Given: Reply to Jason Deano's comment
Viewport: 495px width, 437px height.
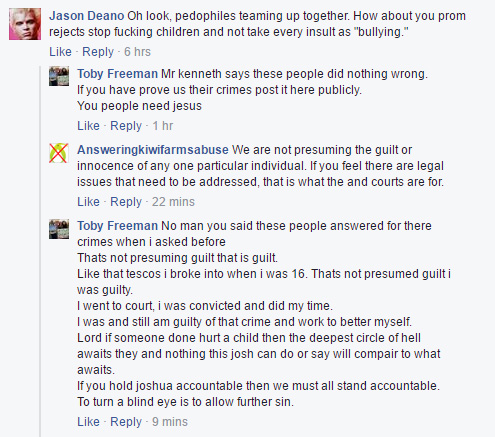Looking at the screenshot, I should [x=98, y=52].
